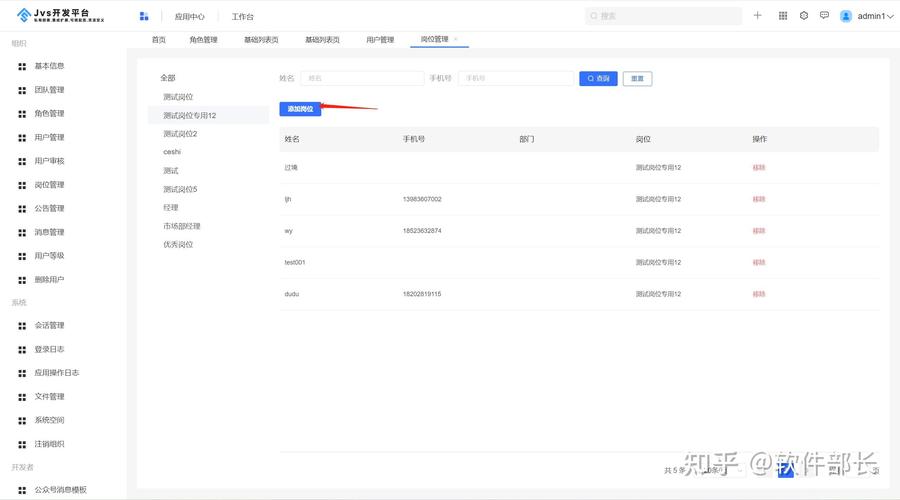Viewport: 900px width, 500px height.
Task: Select 测试岗位 in the position list
Action: click(178, 97)
